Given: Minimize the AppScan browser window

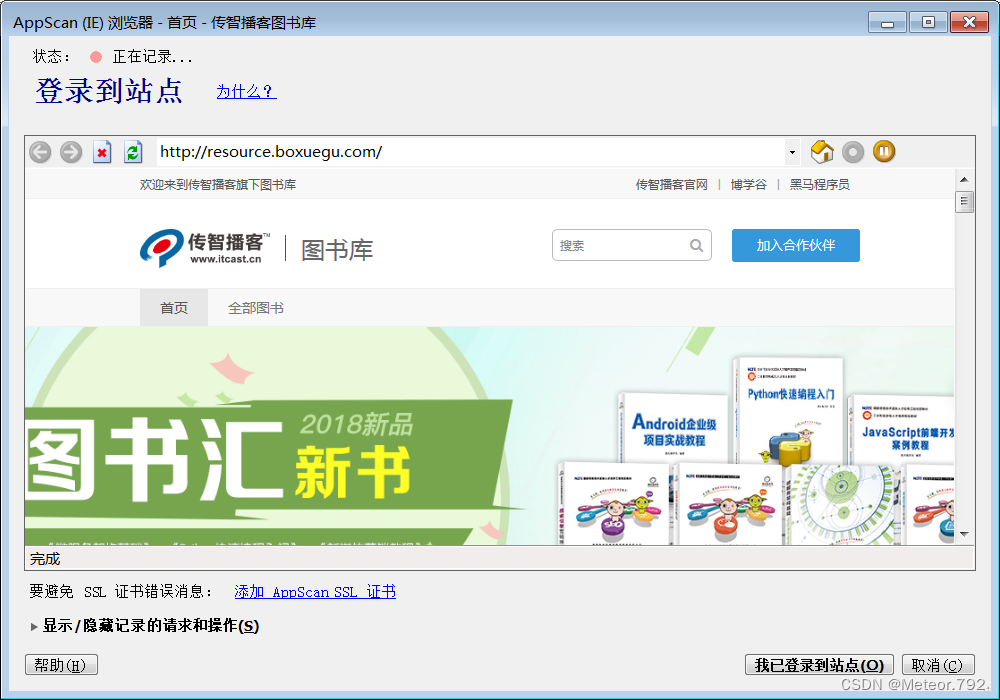Looking at the screenshot, I should point(887,22).
